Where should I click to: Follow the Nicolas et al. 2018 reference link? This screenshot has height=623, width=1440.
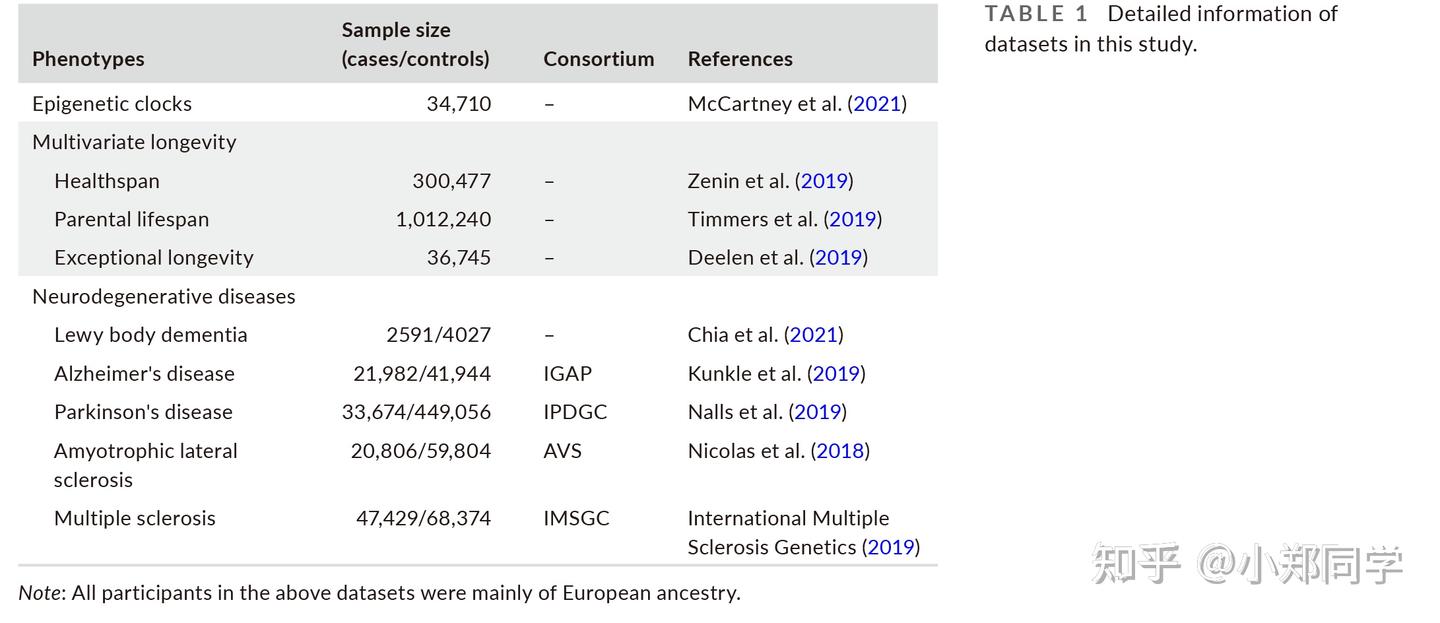[x=840, y=451]
